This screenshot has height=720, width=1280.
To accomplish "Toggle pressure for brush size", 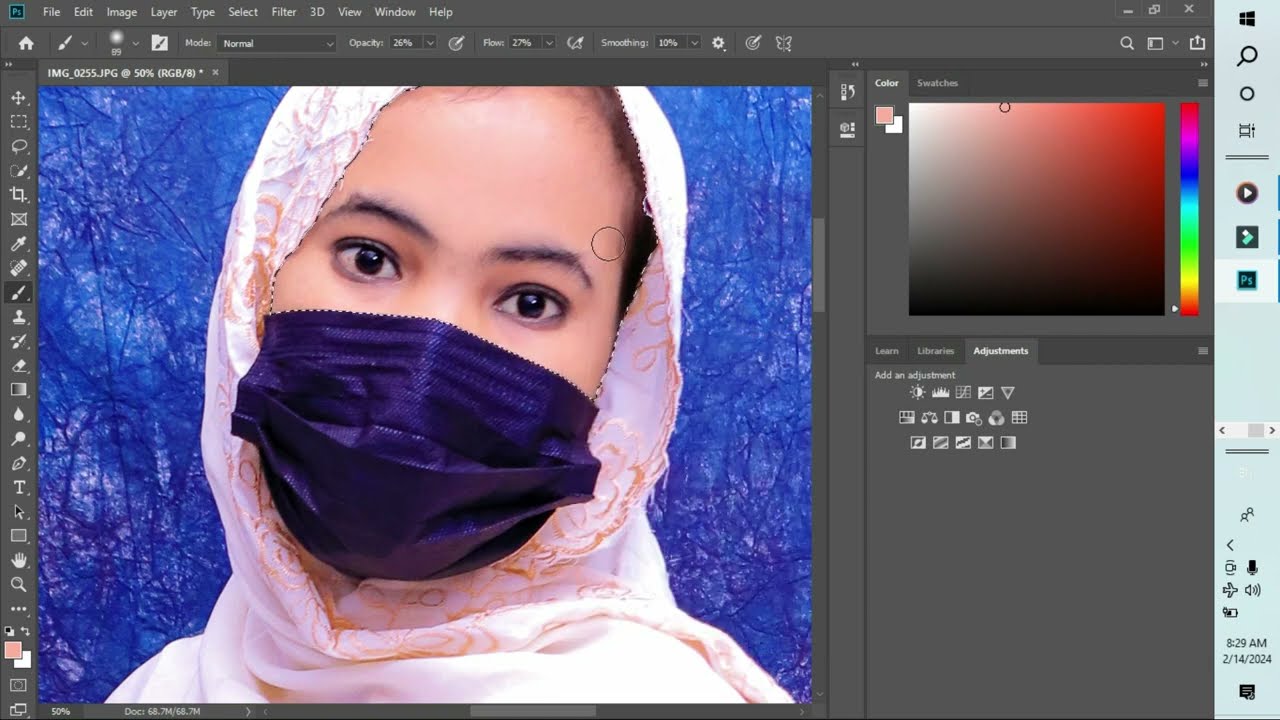I will (x=753, y=43).
